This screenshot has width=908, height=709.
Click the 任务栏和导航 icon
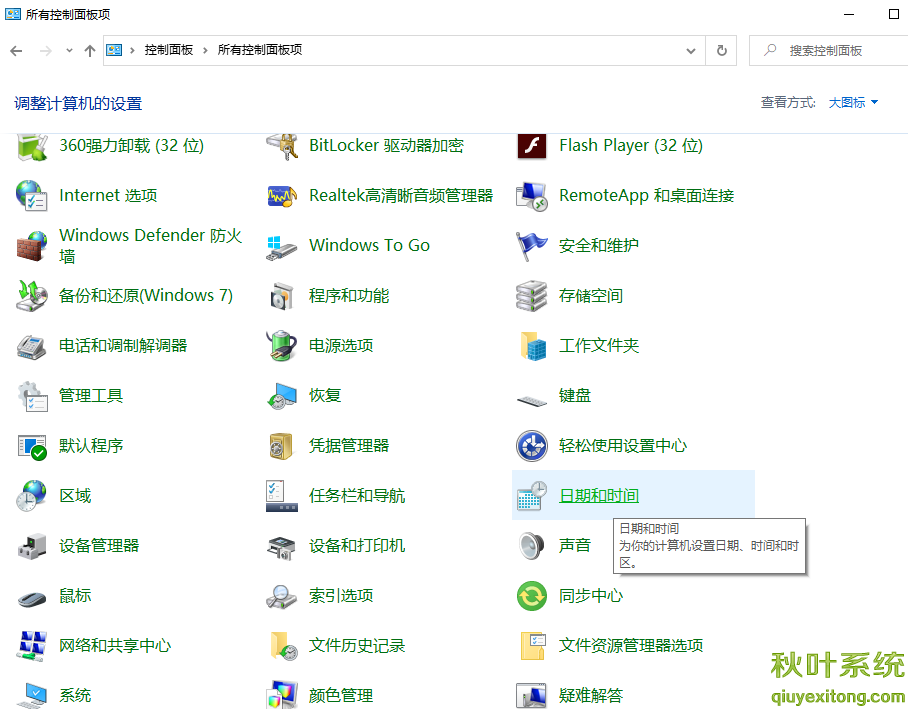pos(282,496)
